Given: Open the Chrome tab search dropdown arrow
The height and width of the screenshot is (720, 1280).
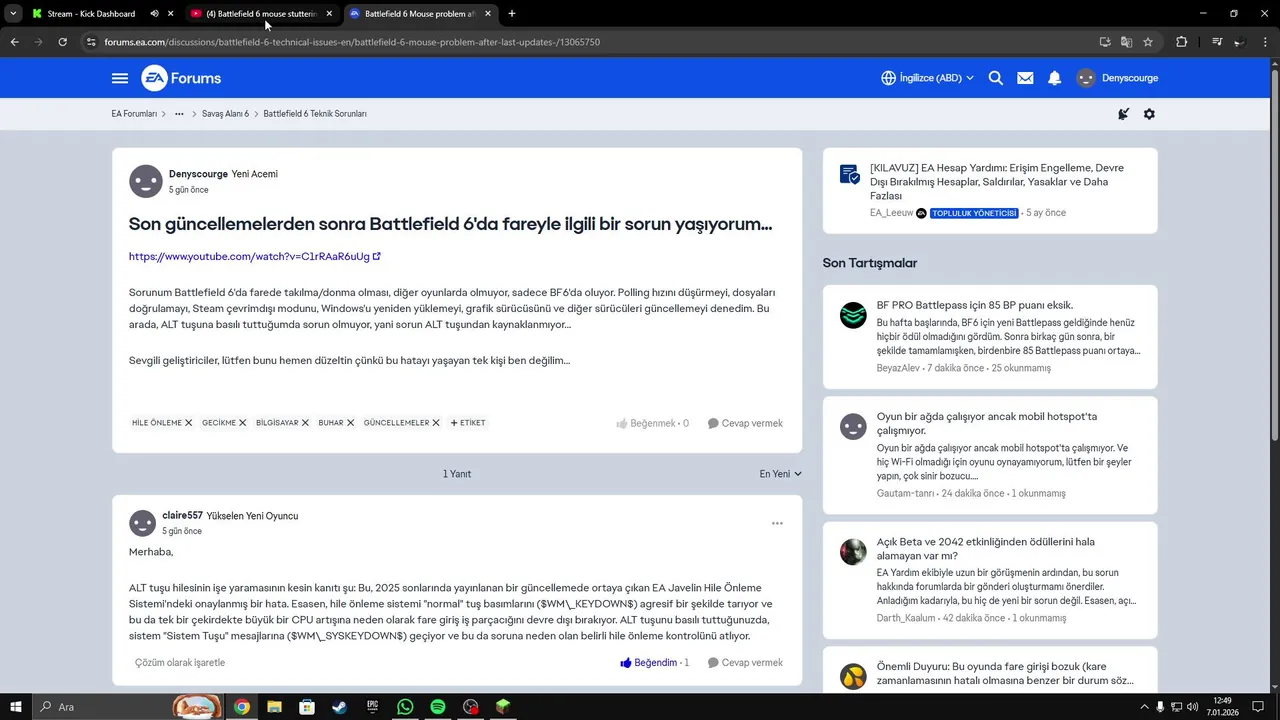Looking at the screenshot, I should tap(13, 14).
